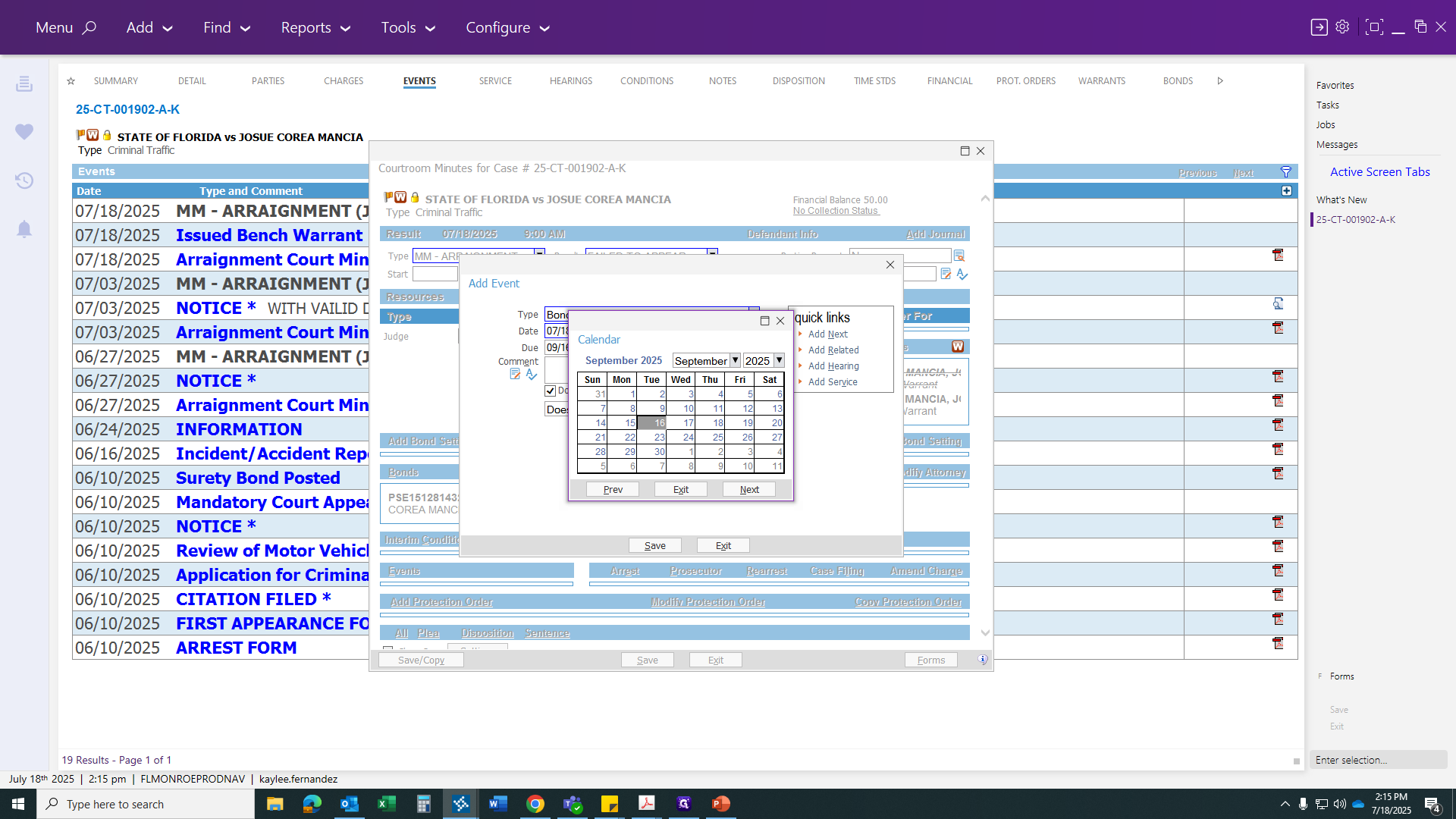1456x819 pixels.
Task: Click search icon beside Courtroom Minutes field
Action: click(x=959, y=256)
